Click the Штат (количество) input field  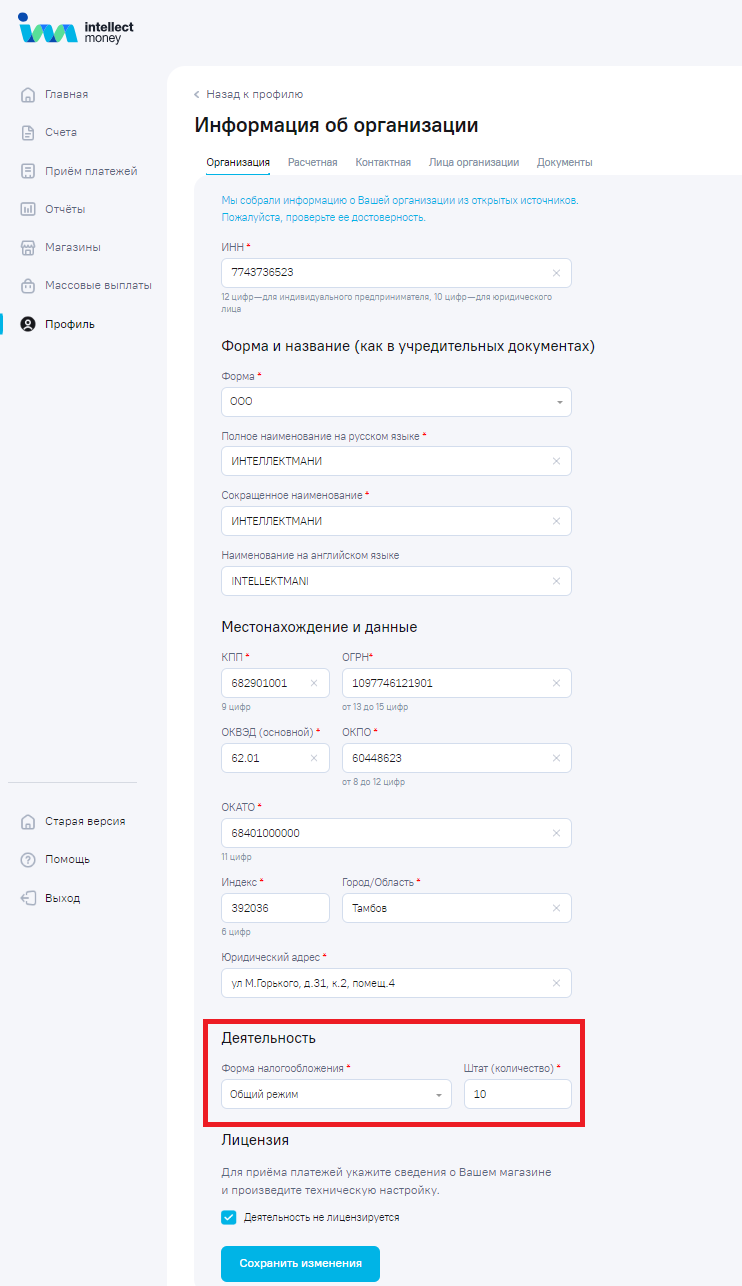(x=517, y=1094)
